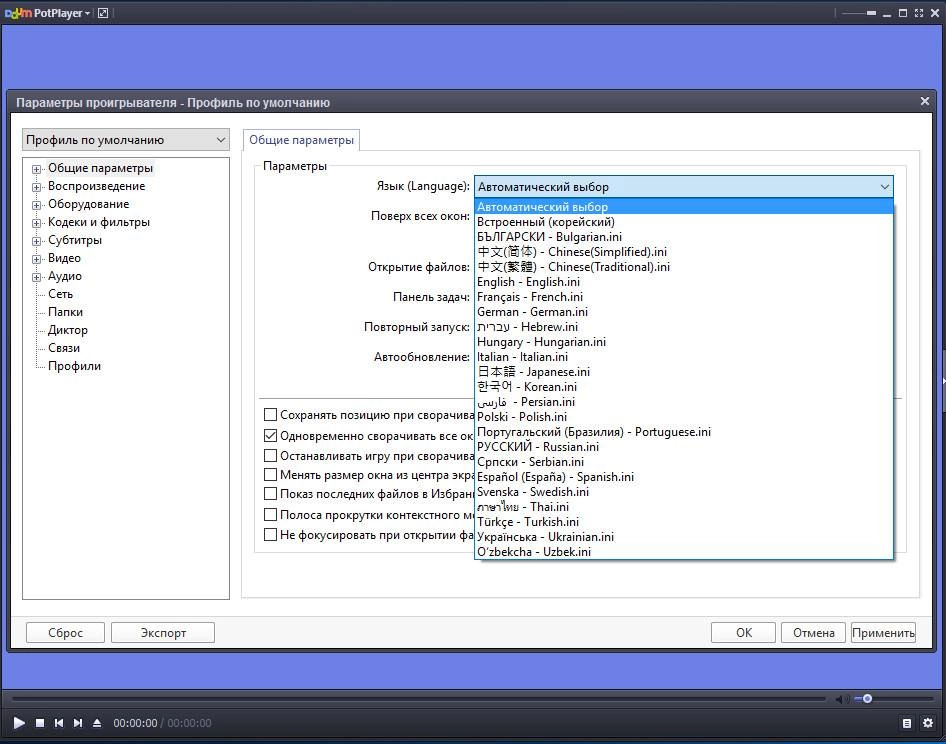
Task: Select 'Диктор' in the settings tree
Action: [68, 330]
